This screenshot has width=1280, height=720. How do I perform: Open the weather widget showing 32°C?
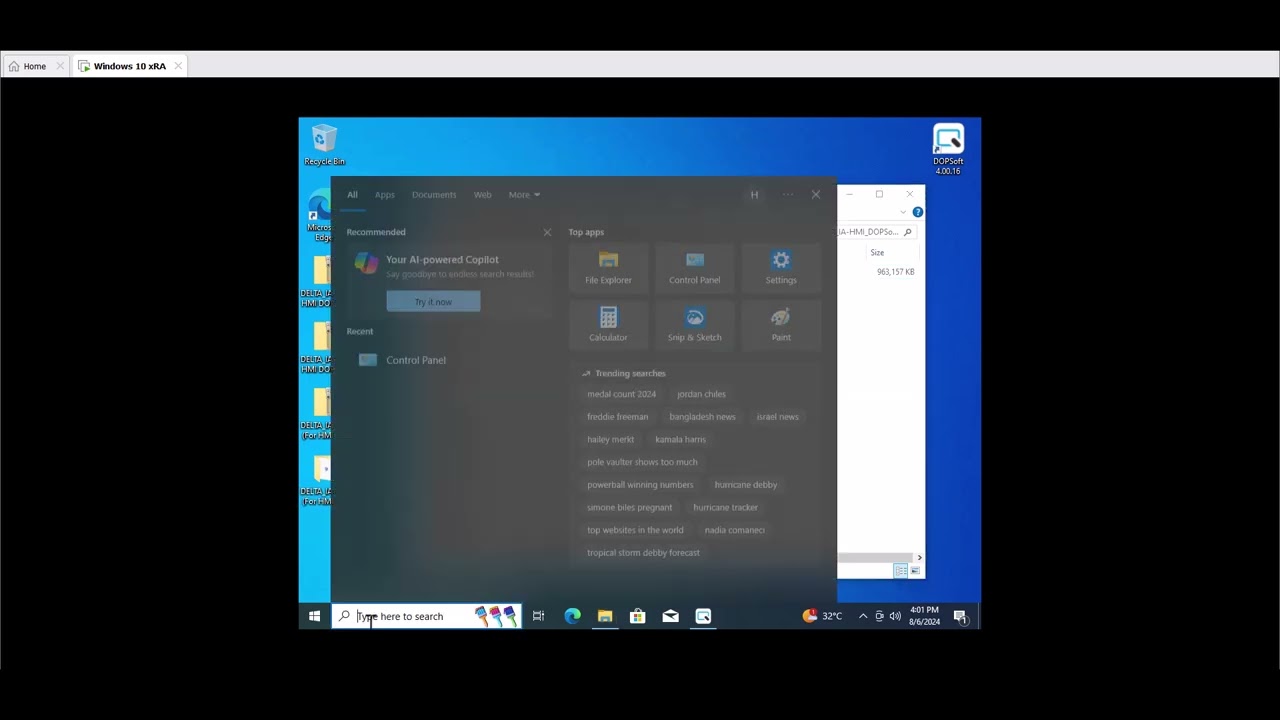point(822,616)
